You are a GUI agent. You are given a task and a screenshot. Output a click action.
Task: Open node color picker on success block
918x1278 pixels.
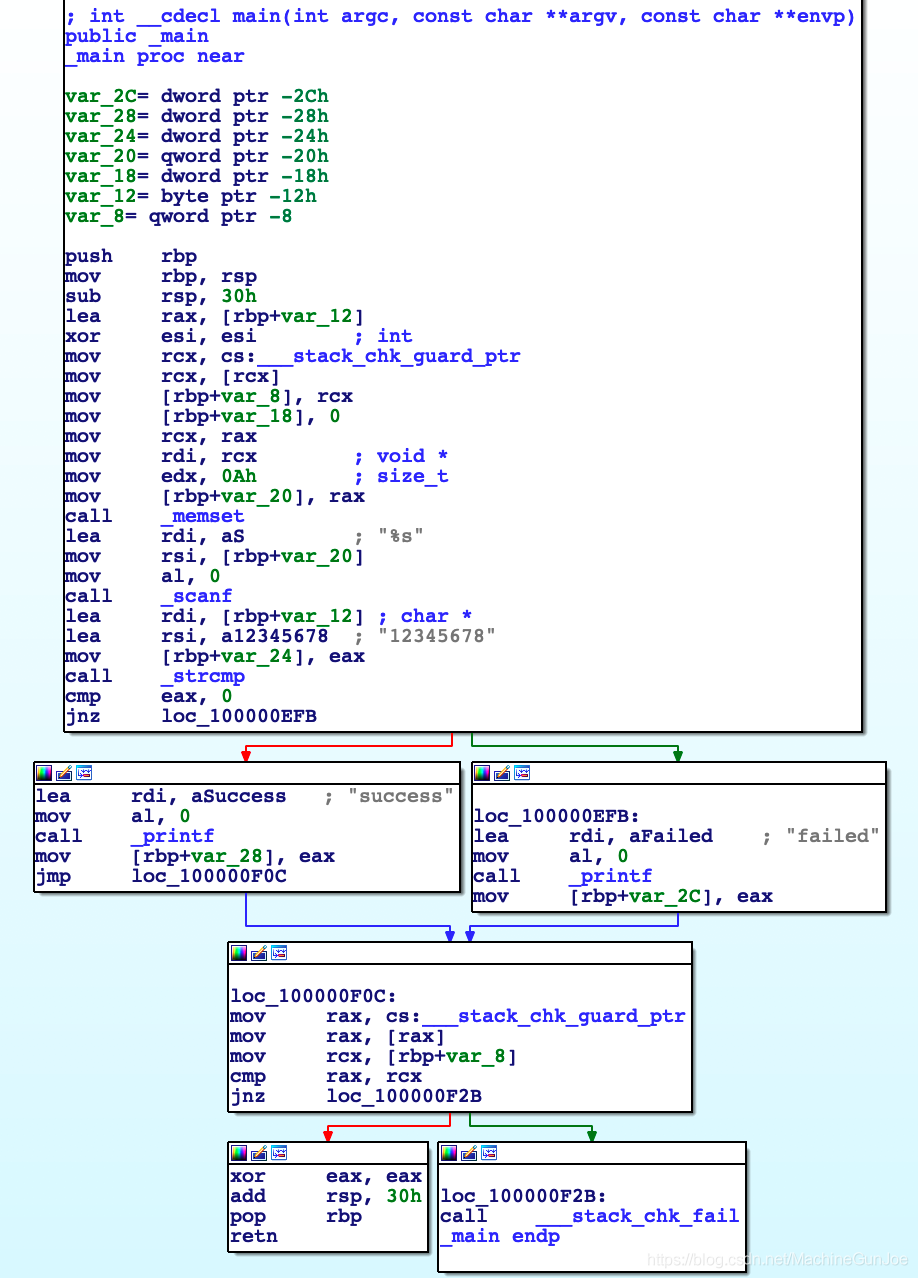coord(44,773)
